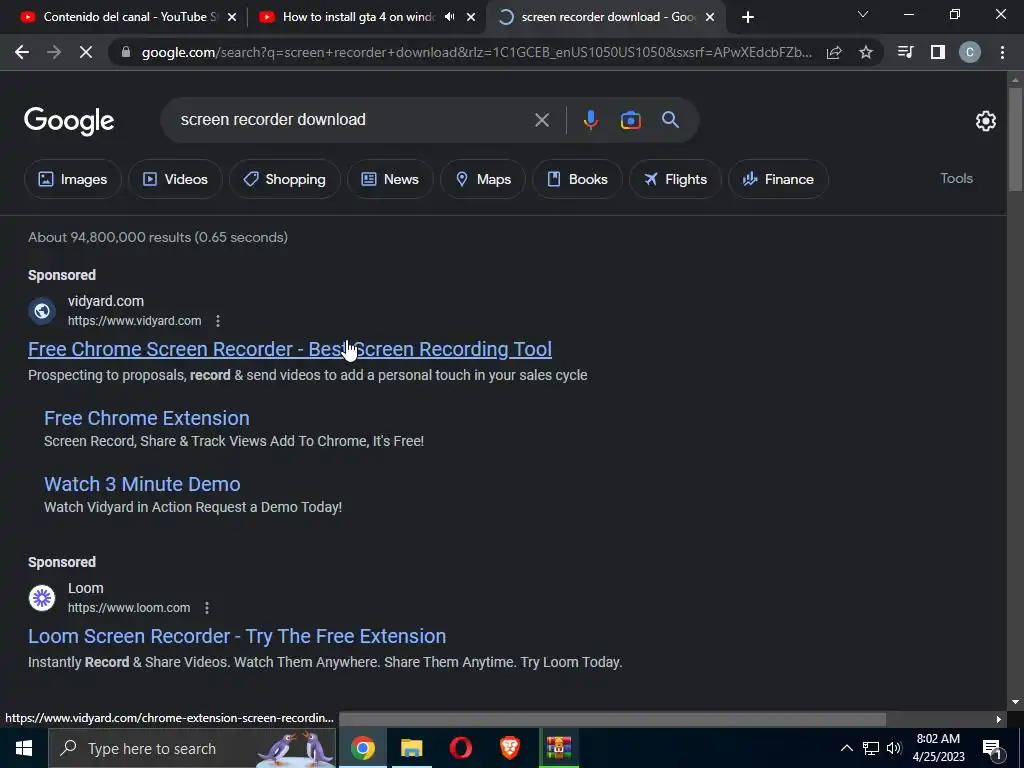Image resolution: width=1024 pixels, height=768 pixels.
Task: Filter results by Flights
Action: point(675,179)
